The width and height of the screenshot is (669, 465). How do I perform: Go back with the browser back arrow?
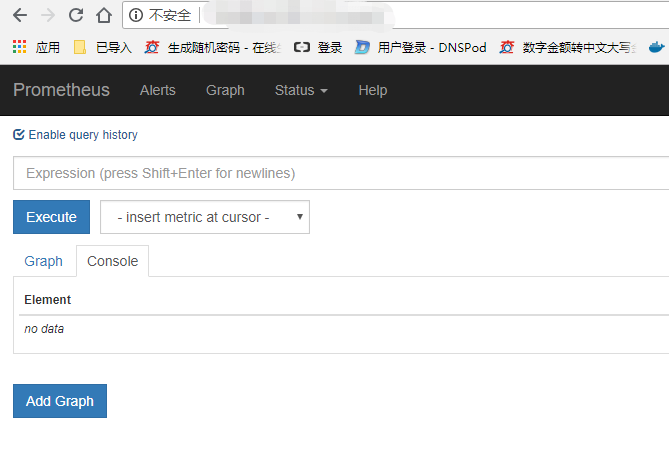pyautogui.click(x=20, y=15)
